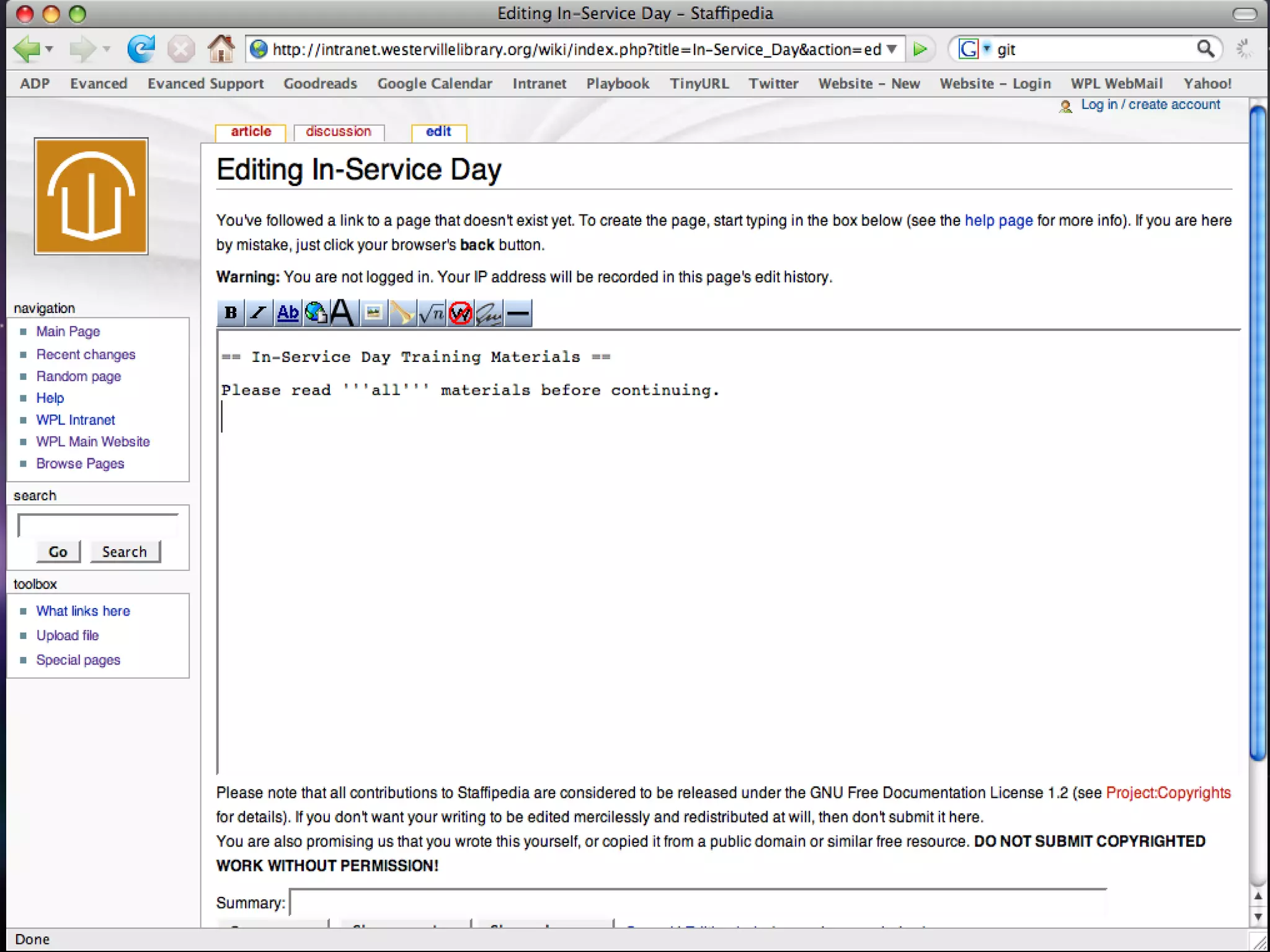
Task: Apply italic formatting from the wiki toolbar
Action: tap(259, 313)
